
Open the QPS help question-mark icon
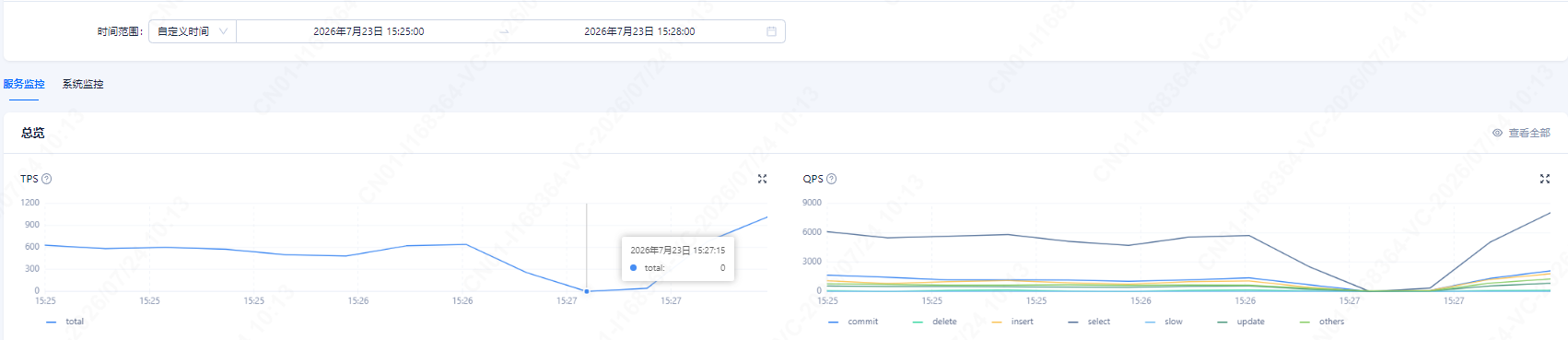(832, 179)
